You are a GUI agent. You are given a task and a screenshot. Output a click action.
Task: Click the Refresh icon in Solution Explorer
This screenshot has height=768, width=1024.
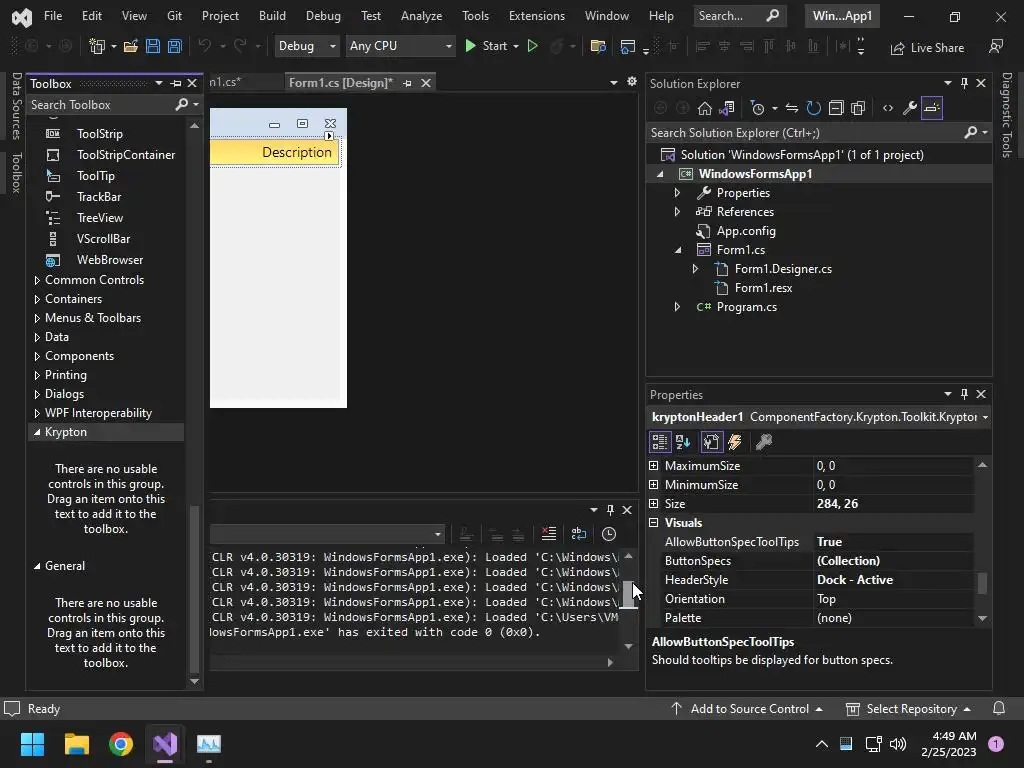tap(813, 108)
